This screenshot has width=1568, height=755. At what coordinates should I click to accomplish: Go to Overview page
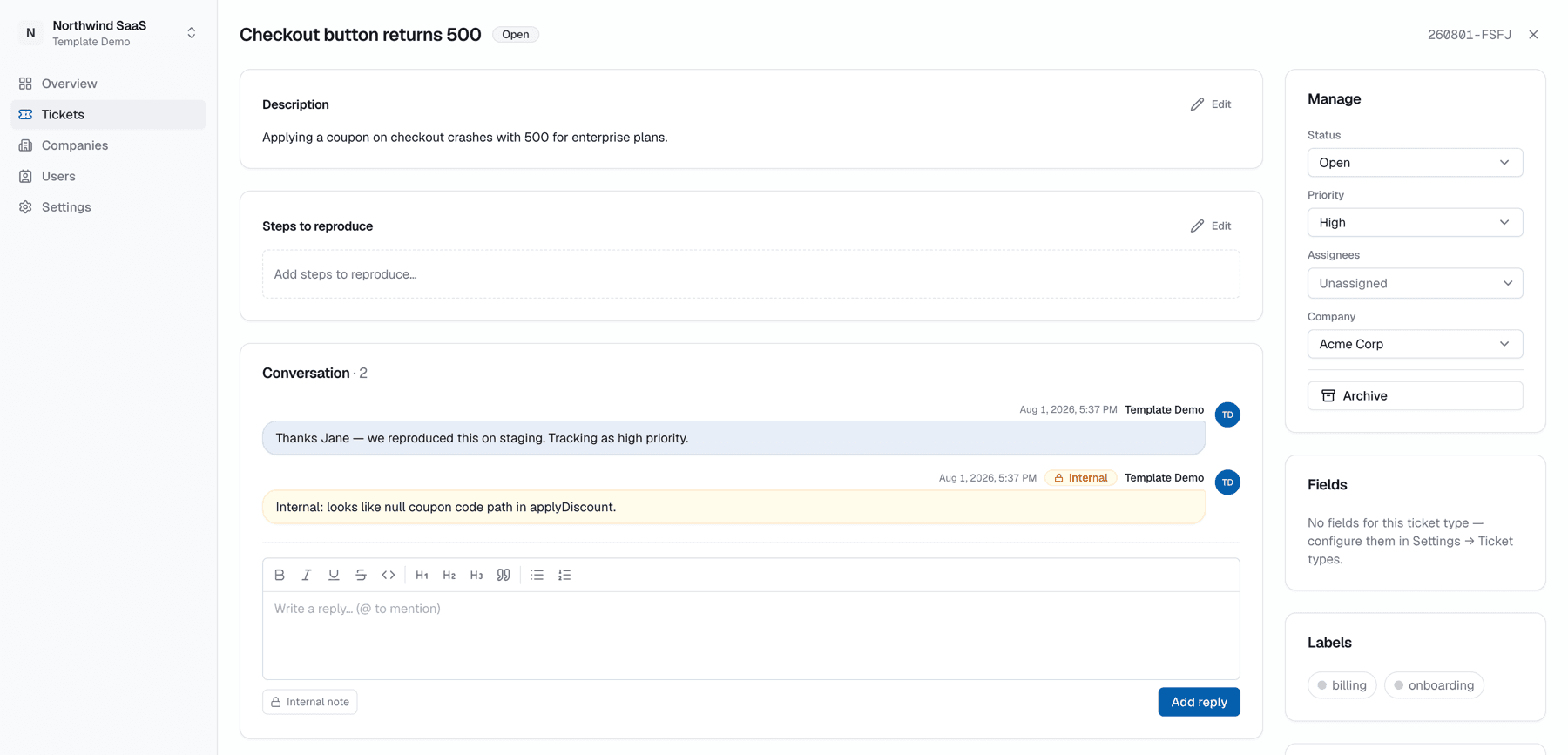point(108,84)
